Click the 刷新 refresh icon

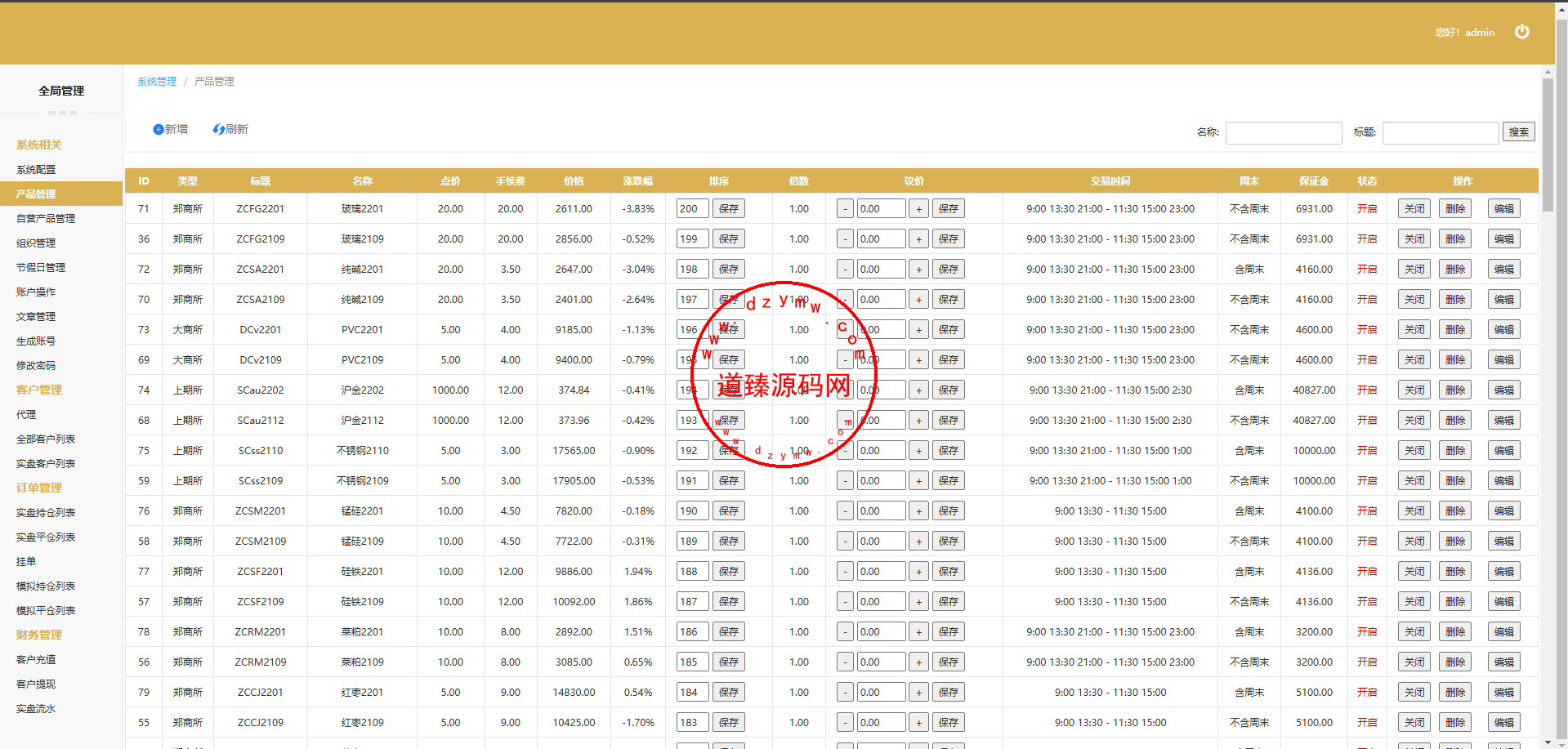tap(218, 130)
